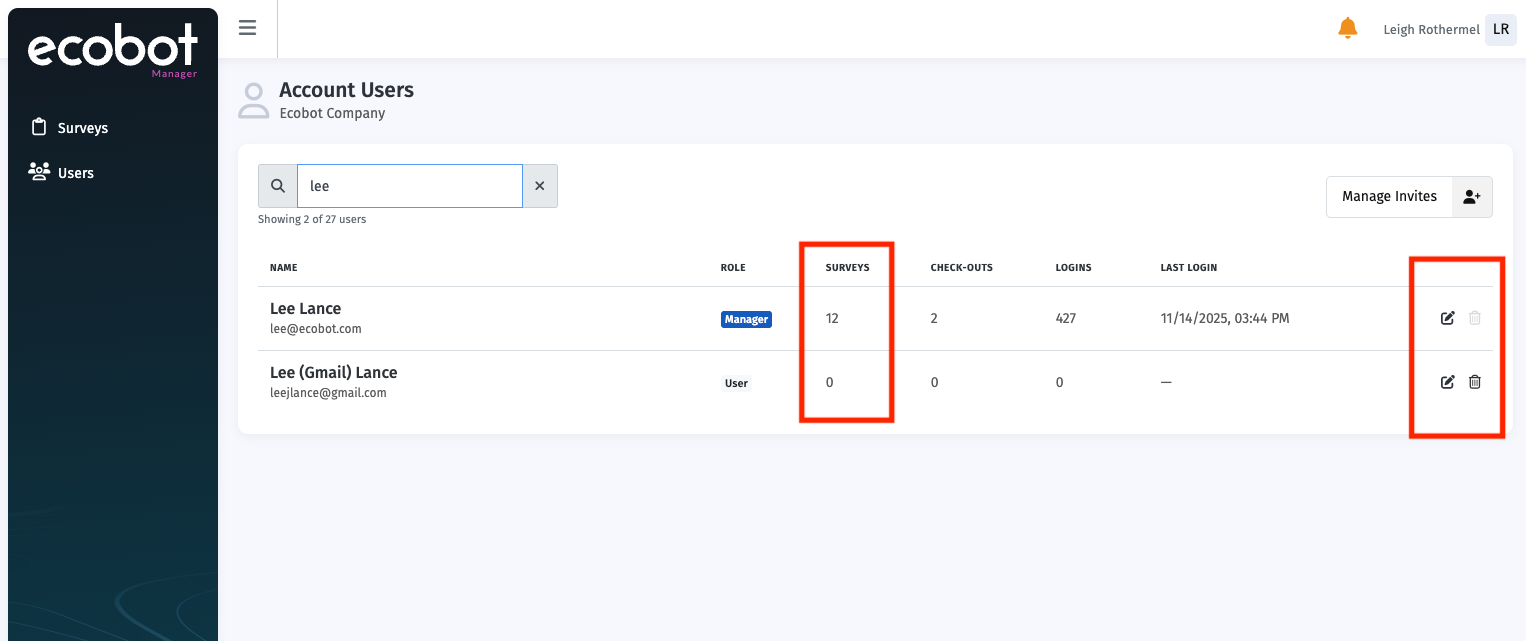Screen dimensions: 1526x641
Task: Click the hamburger menu icon
Action: [248, 28]
